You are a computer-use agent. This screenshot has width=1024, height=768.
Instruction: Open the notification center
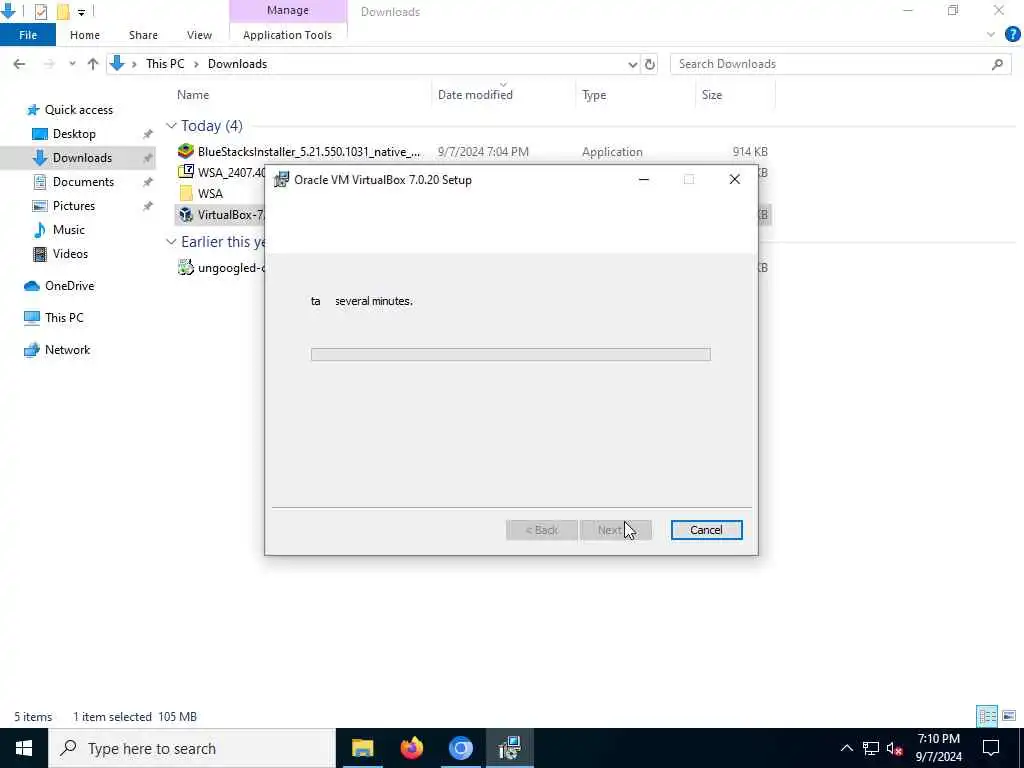(x=991, y=748)
